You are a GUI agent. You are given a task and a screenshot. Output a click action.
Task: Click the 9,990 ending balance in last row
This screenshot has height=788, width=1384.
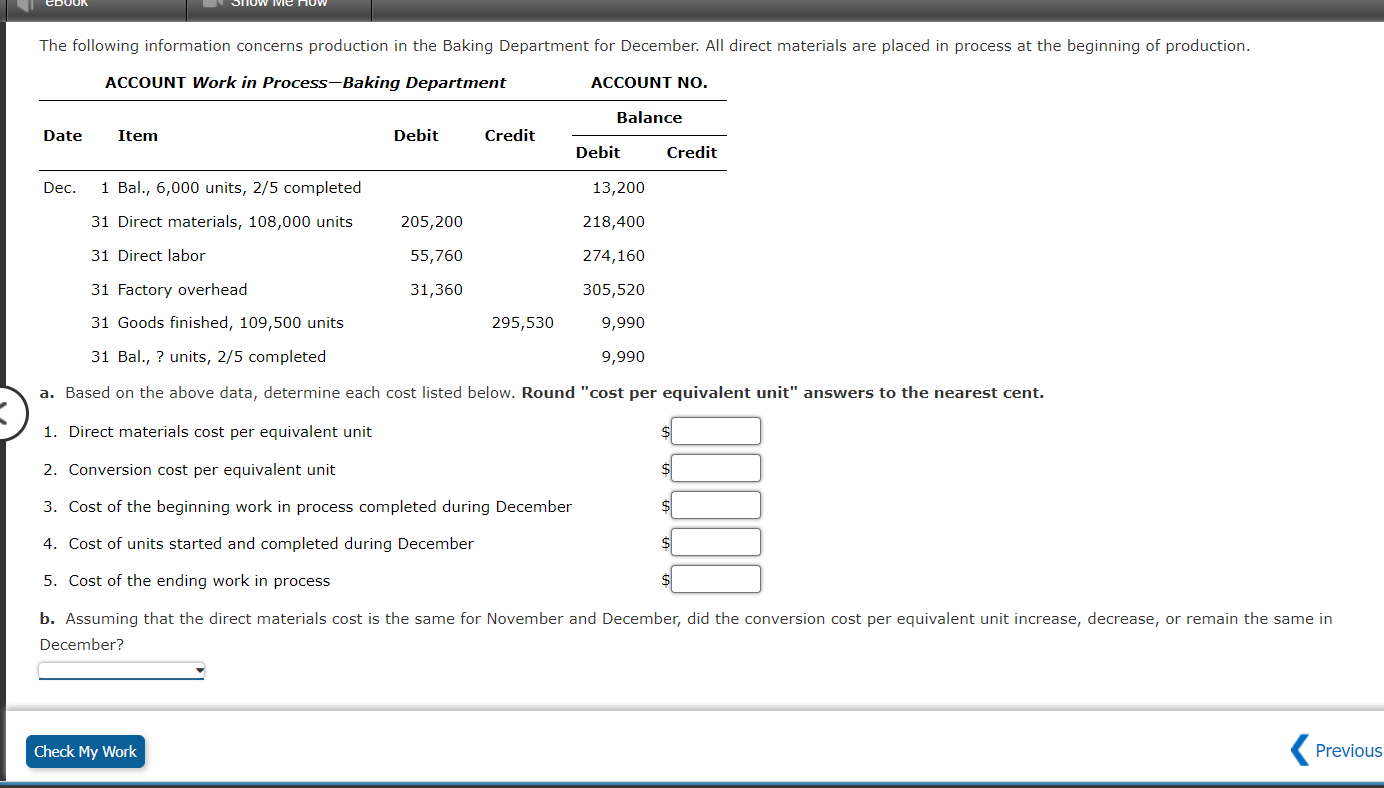point(623,357)
